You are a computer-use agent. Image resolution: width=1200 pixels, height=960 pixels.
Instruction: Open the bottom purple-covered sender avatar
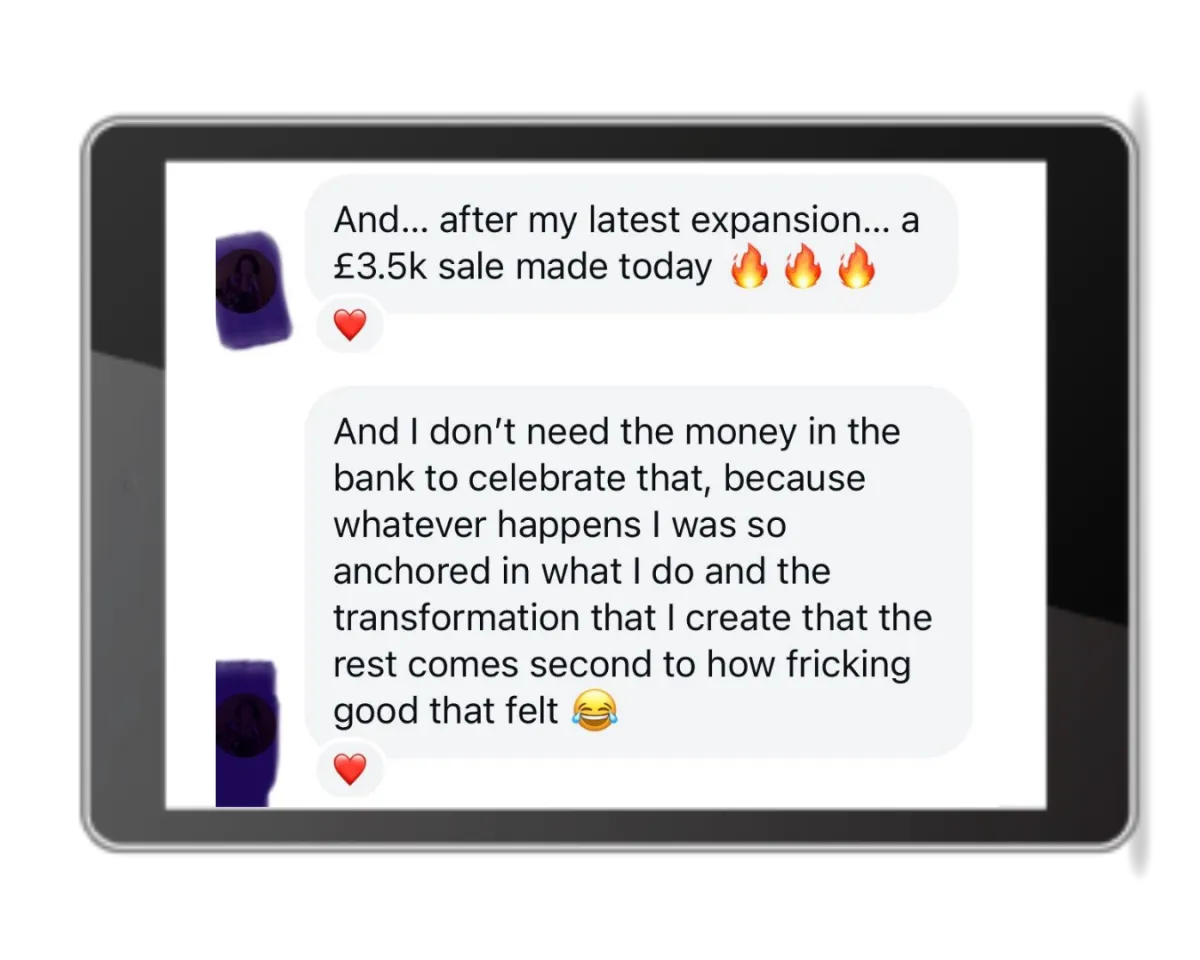pos(246,733)
